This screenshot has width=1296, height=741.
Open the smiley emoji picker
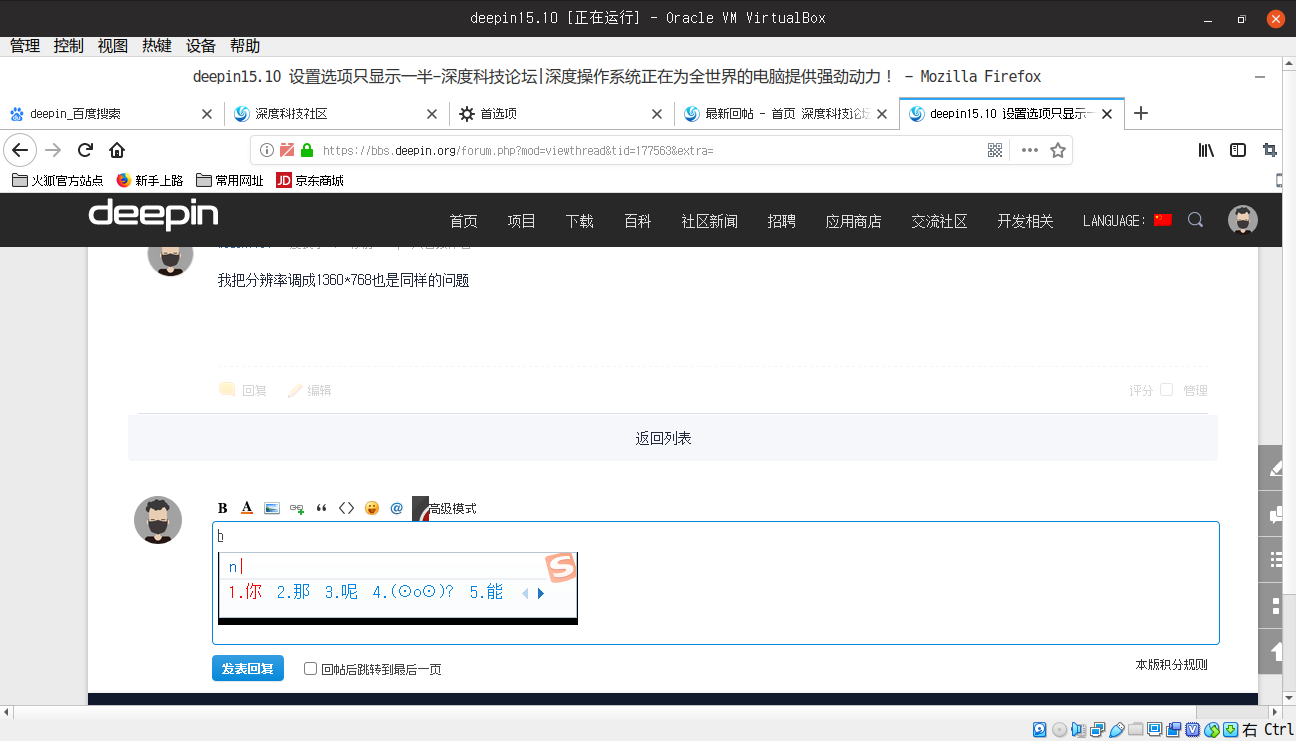coord(371,508)
